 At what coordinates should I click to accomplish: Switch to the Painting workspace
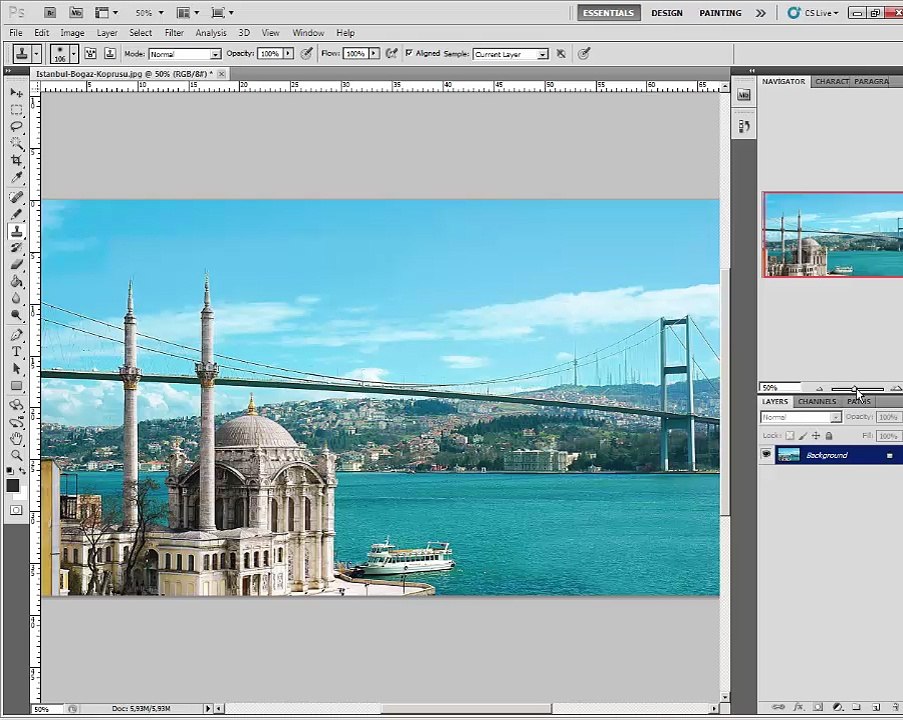pos(720,13)
